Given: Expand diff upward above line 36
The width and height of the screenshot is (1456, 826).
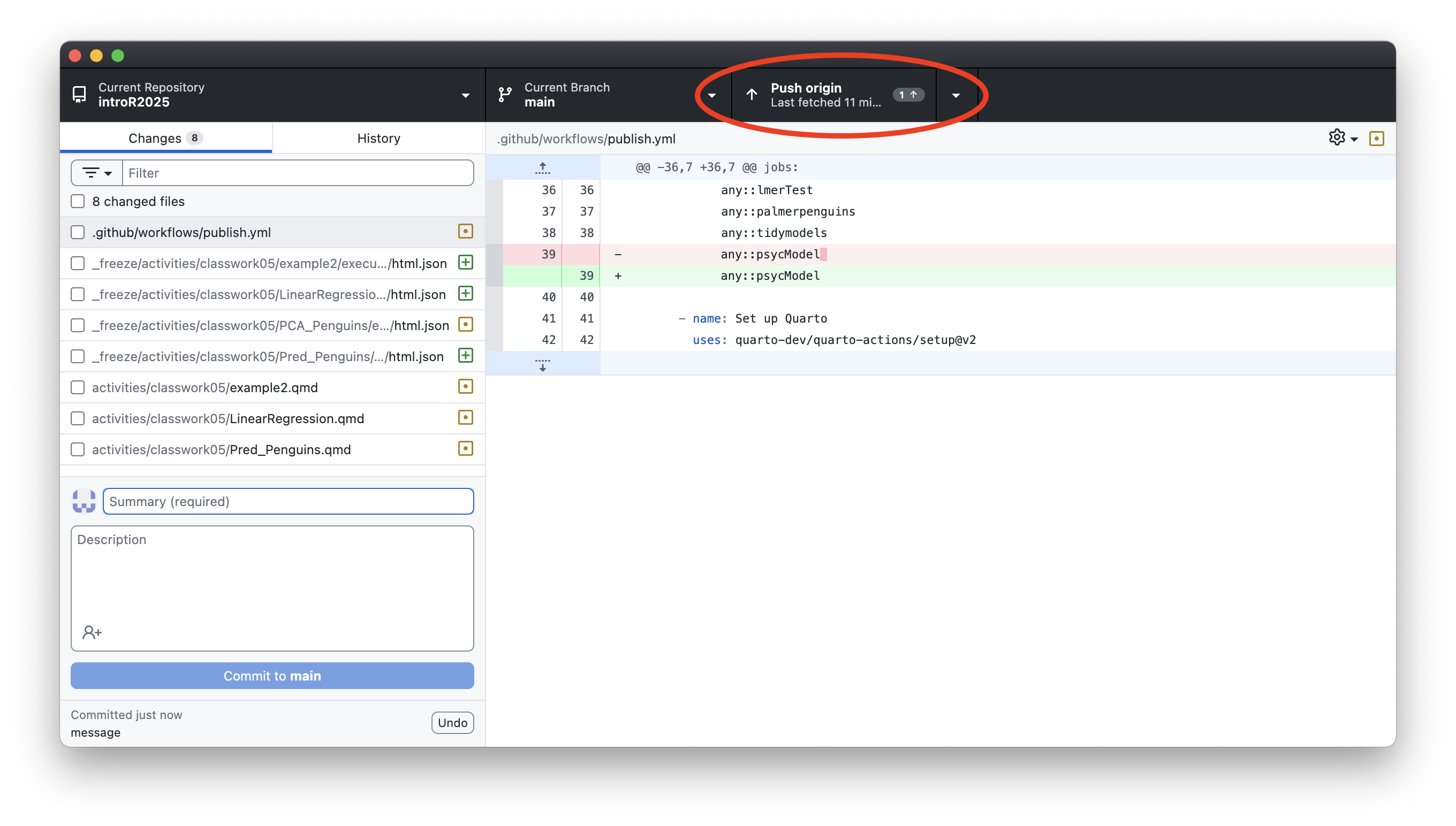Looking at the screenshot, I should [x=542, y=167].
